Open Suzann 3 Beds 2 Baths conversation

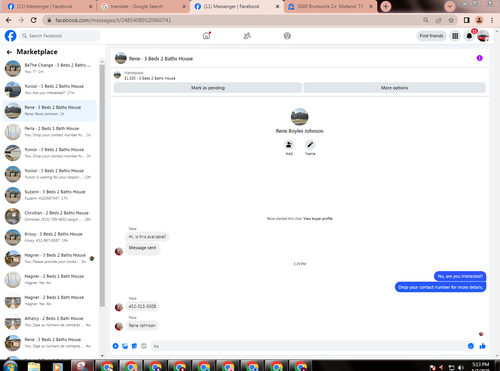49,195
